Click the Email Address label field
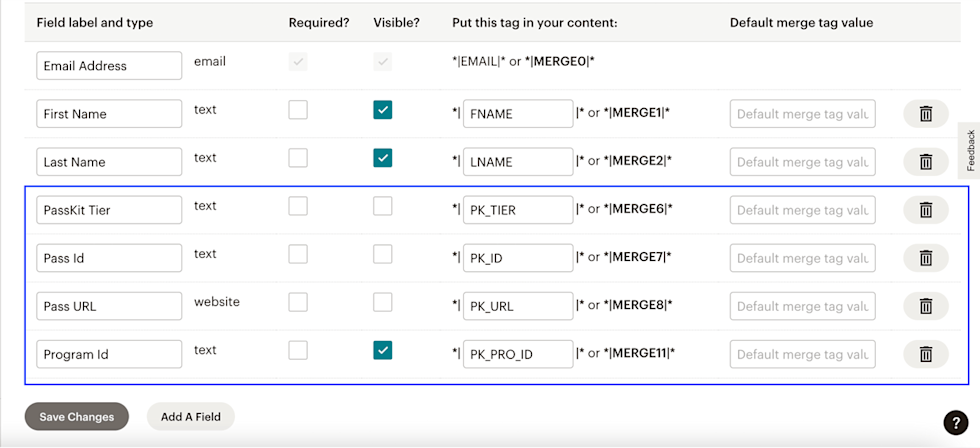Viewport: 980px width, 448px height. tap(109, 66)
